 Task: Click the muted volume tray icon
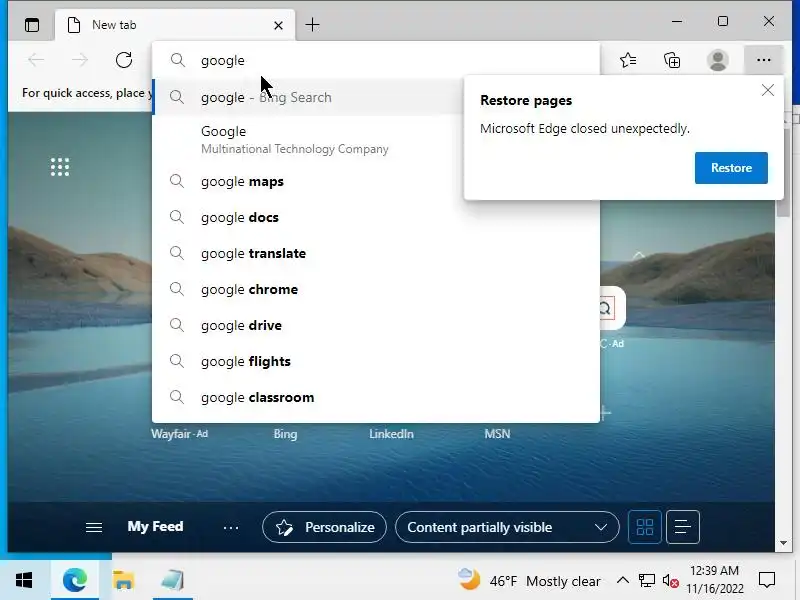point(670,581)
